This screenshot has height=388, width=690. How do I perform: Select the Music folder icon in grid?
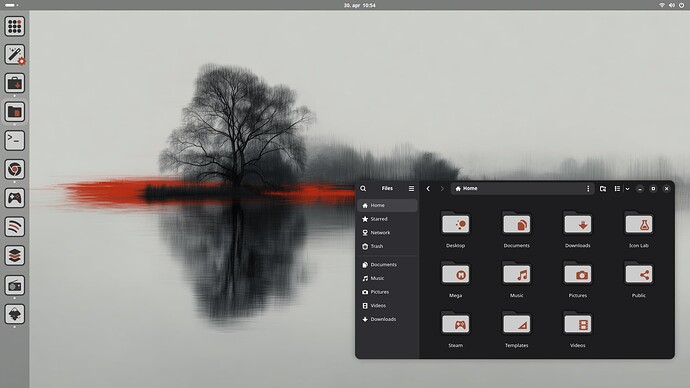[517, 274]
